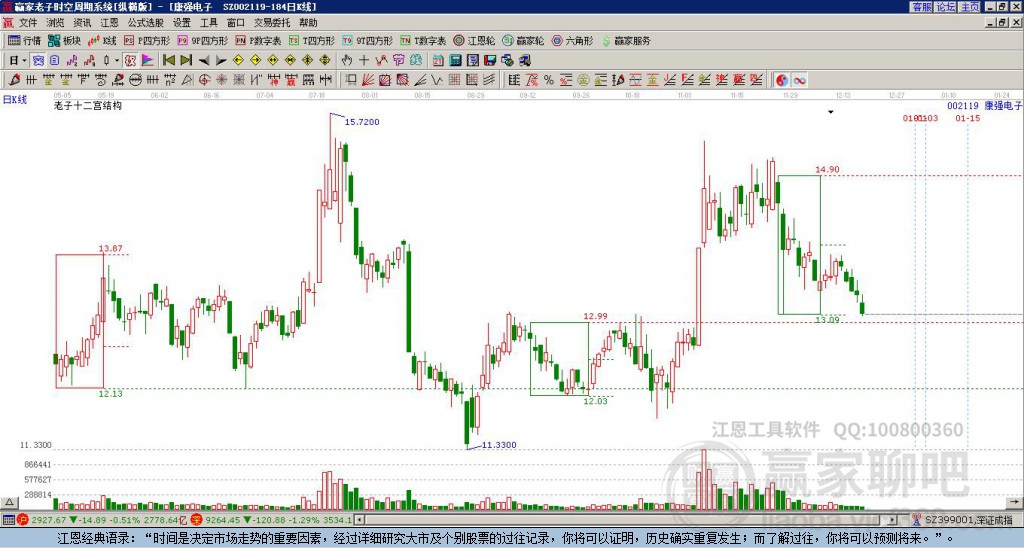Click the 康强电子 stock name
Image resolution: width=1024 pixels, height=548 pixels.
pos(1003,105)
